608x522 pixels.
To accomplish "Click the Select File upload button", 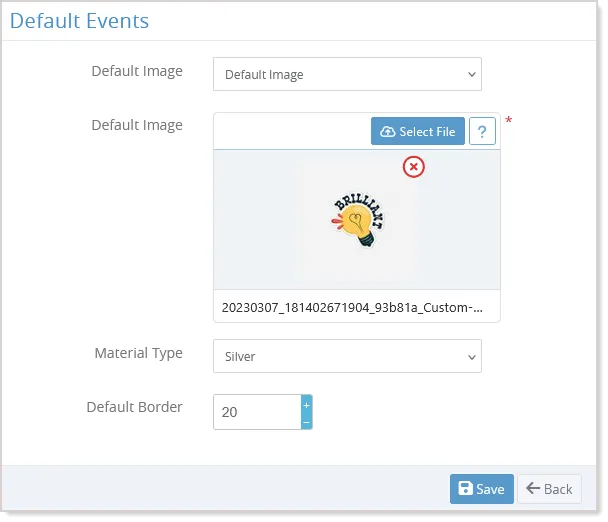I will [418, 131].
